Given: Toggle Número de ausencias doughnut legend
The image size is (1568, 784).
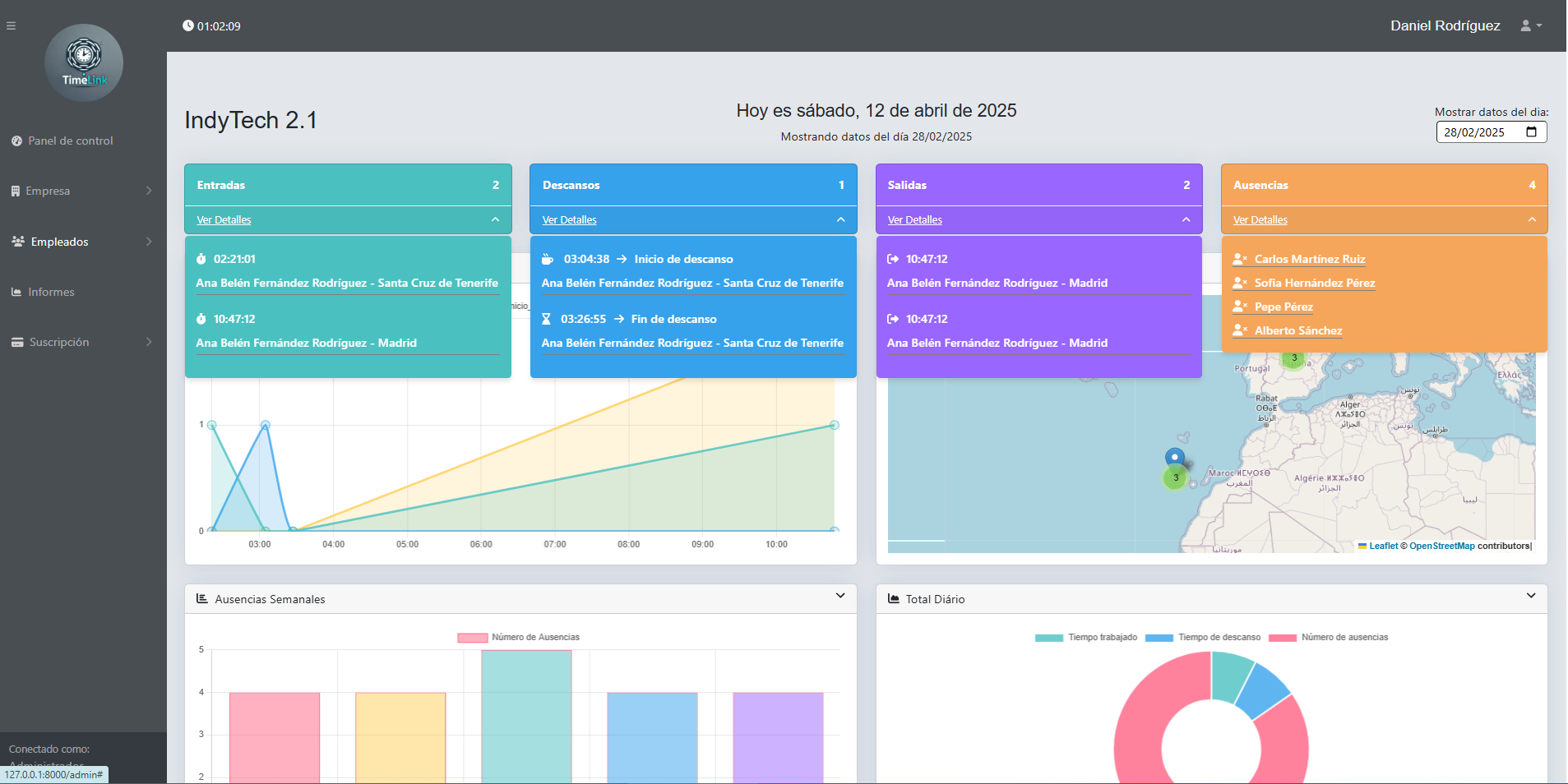Looking at the screenshot, I should [1328, 638].
